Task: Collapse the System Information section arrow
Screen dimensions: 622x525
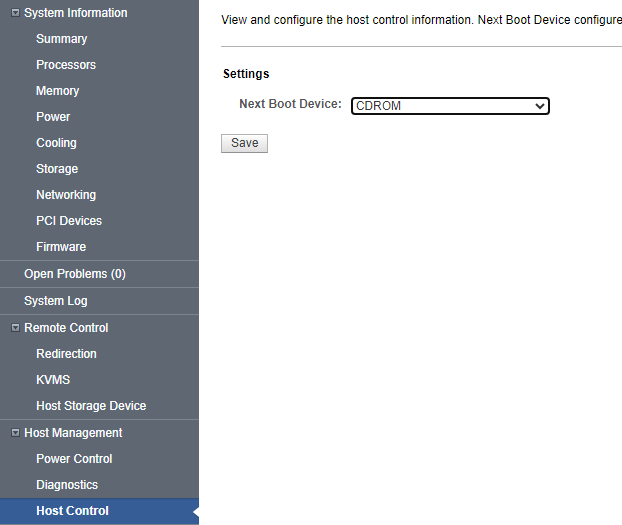Action: [x=15, y=13]
